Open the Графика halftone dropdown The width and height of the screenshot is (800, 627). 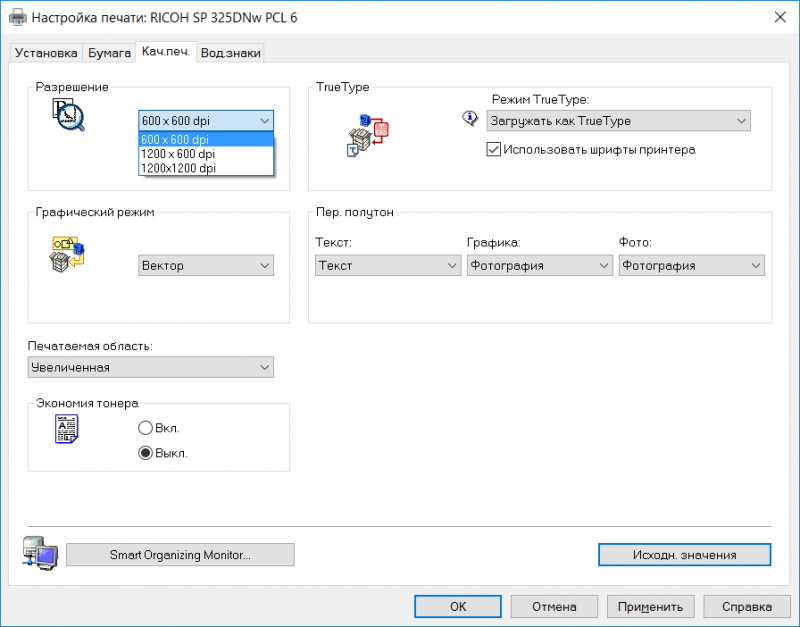540,265
